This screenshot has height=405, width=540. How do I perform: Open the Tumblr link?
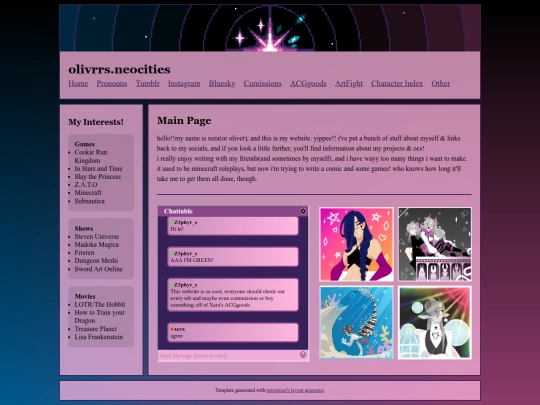[147, 83]
